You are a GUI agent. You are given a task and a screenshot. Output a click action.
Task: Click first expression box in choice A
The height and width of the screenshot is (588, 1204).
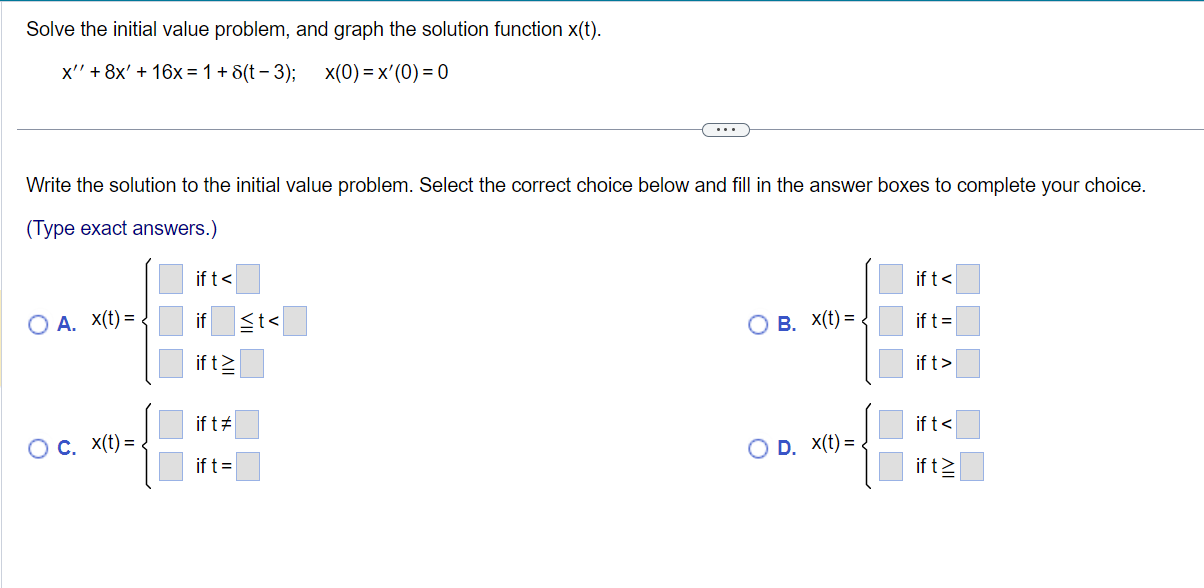pyautogui.click(x=171, y=278)
